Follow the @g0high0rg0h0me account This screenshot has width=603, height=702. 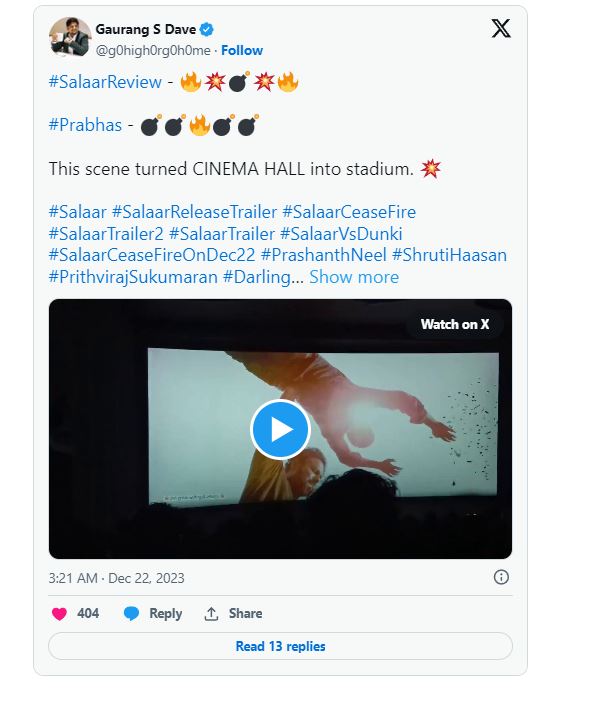[x=242, y=50]
